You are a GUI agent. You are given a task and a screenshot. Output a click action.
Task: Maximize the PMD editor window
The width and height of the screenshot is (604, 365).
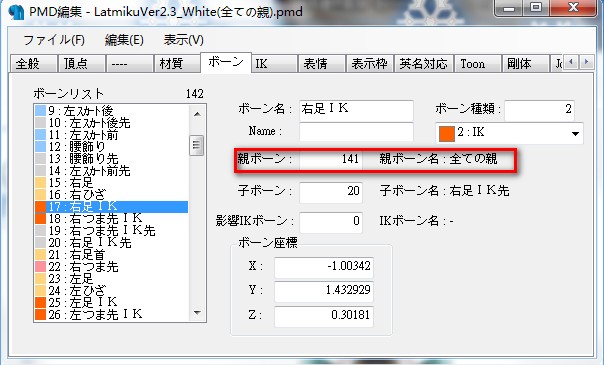click(x=535, y=8)
